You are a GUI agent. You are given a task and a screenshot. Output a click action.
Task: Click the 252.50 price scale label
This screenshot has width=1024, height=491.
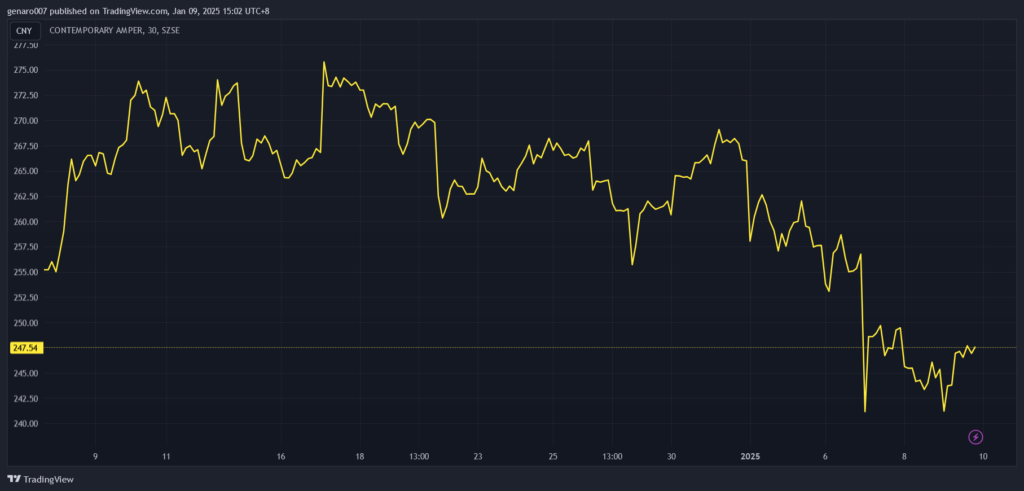click(25, 298)
